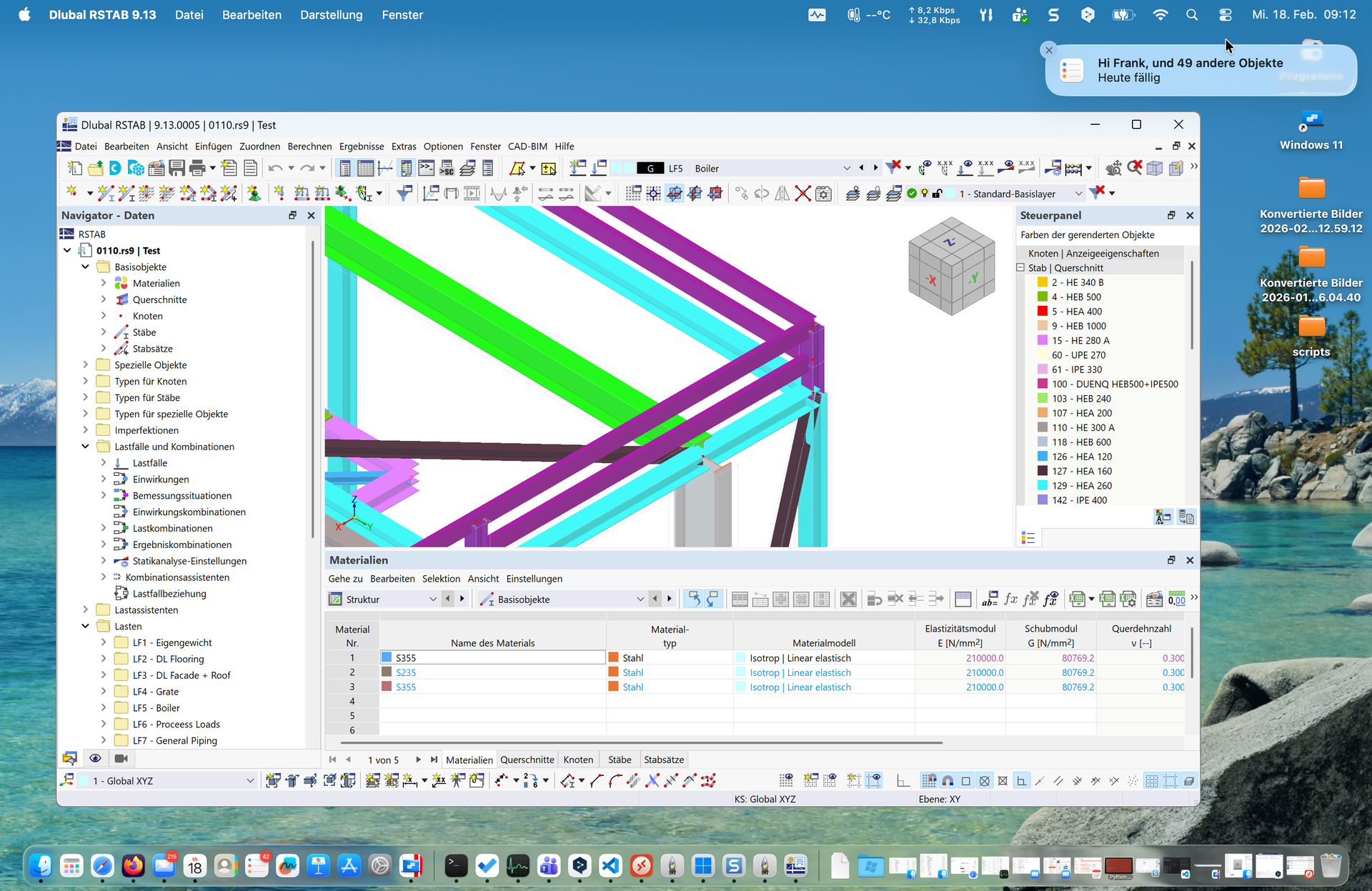The height and width of the screenshot is (891, 1372).
Task: Click the red X delete selection icon
Action: click(x=803, y=194)
